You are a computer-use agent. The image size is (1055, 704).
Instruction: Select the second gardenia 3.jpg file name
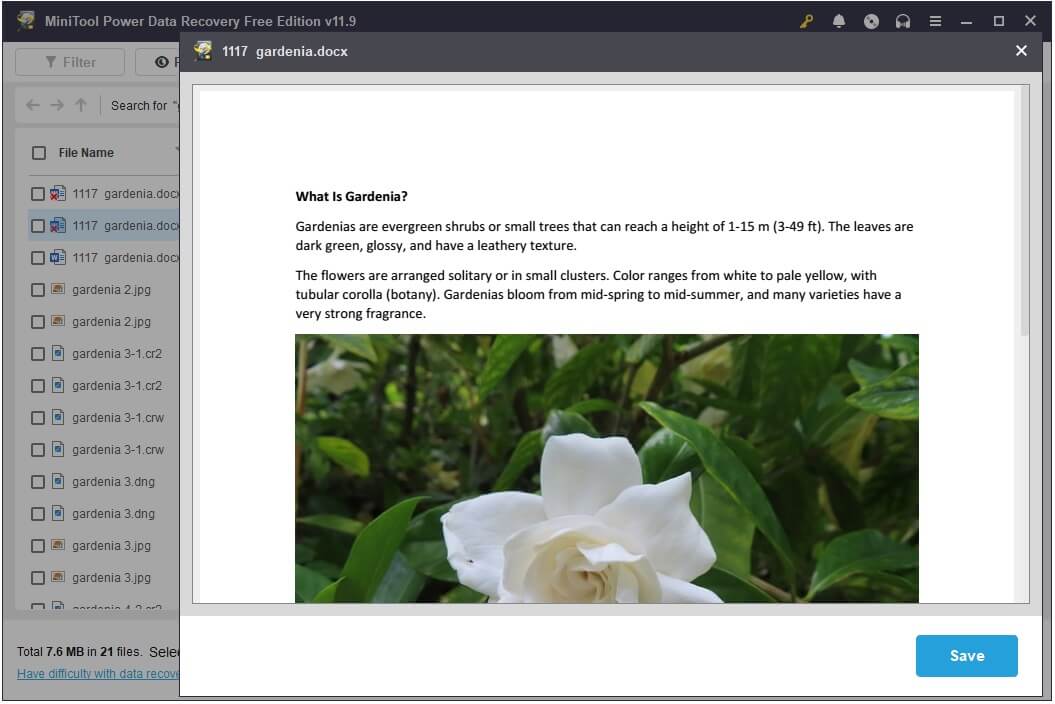pyautogui.click(x=111, y=578)
